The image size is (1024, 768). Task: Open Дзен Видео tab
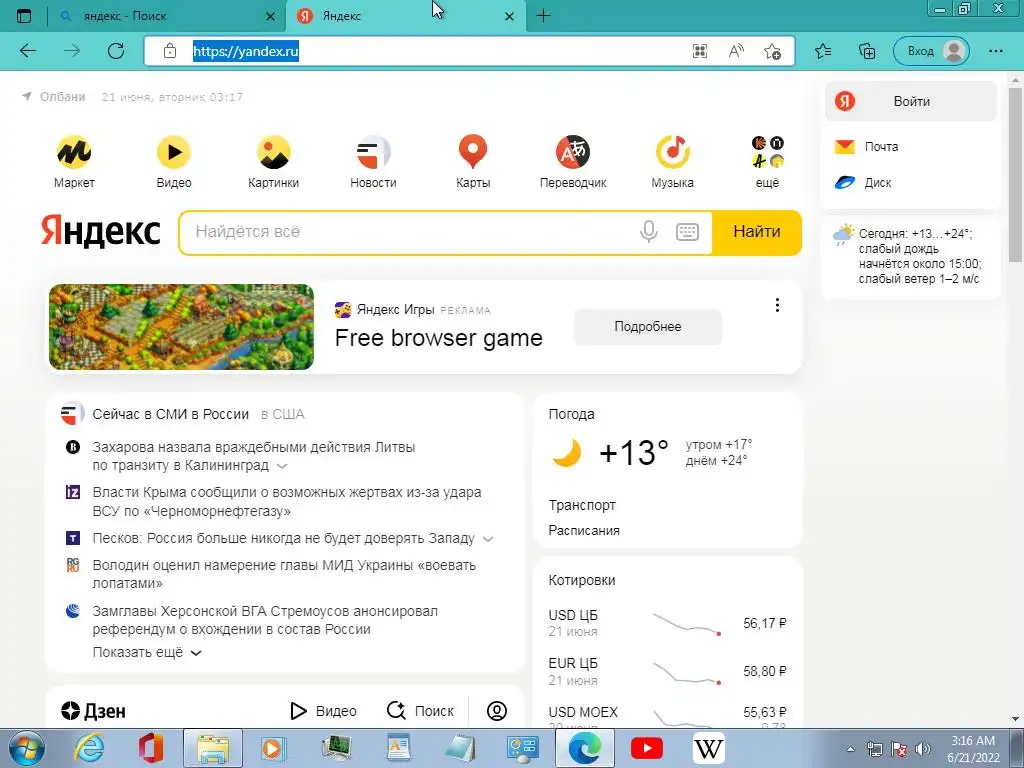(x=323, y=711)
